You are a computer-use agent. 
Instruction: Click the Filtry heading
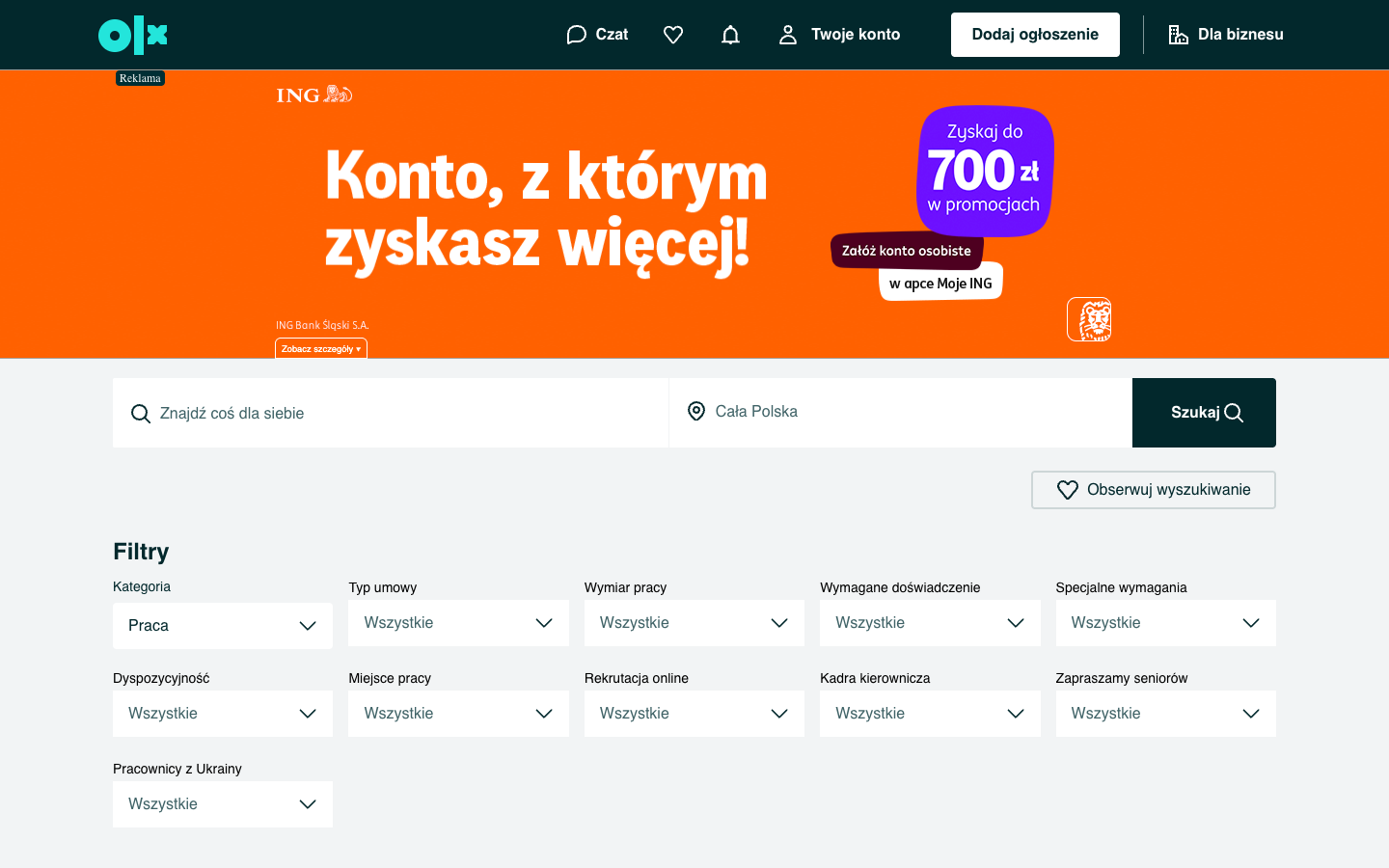click(x=141, y=552)
